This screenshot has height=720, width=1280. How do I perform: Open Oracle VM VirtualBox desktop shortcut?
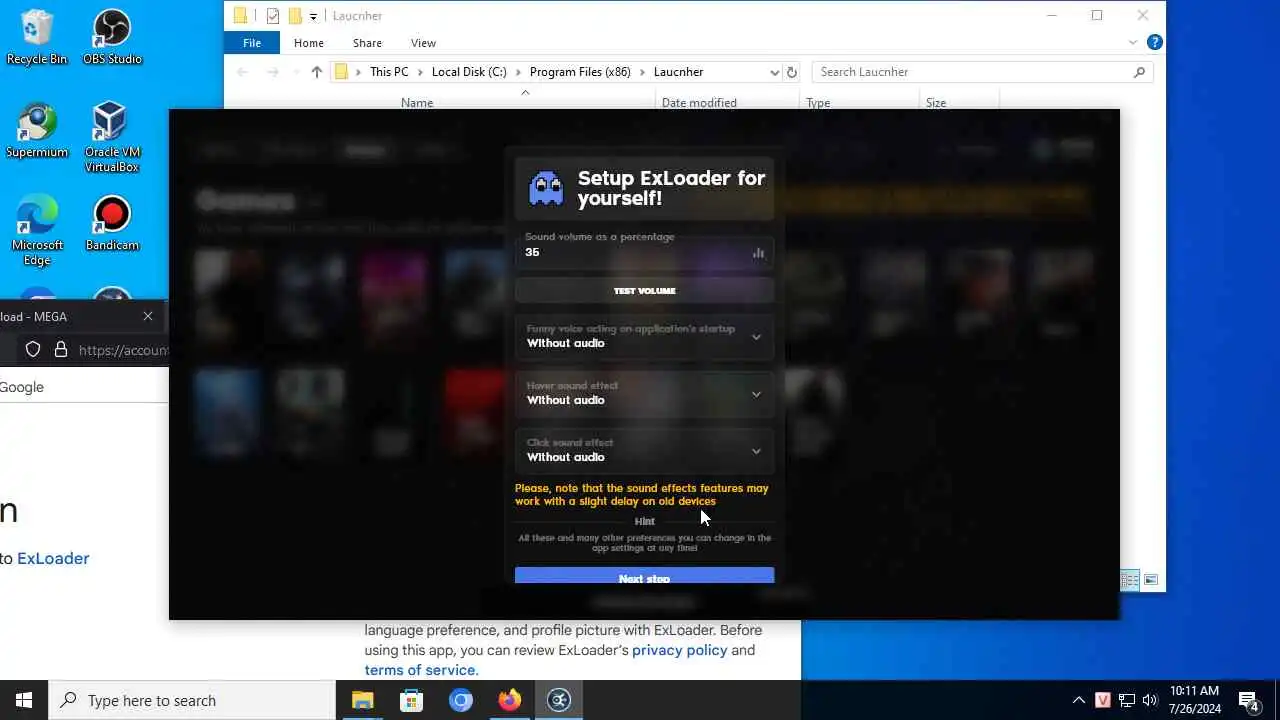pyautogui.click(x=112, y=137)
